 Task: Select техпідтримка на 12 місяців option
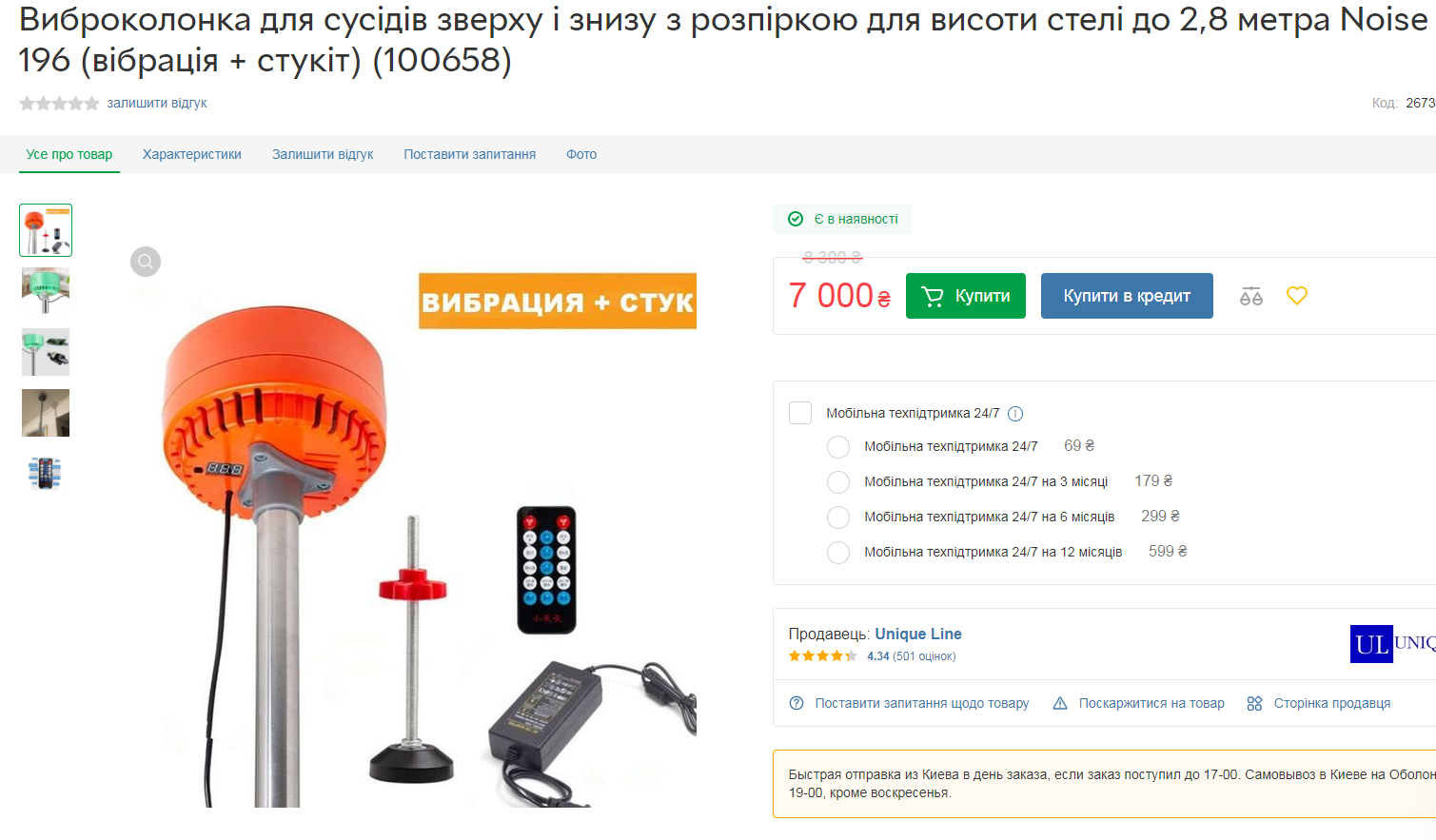tap(838, 553)
